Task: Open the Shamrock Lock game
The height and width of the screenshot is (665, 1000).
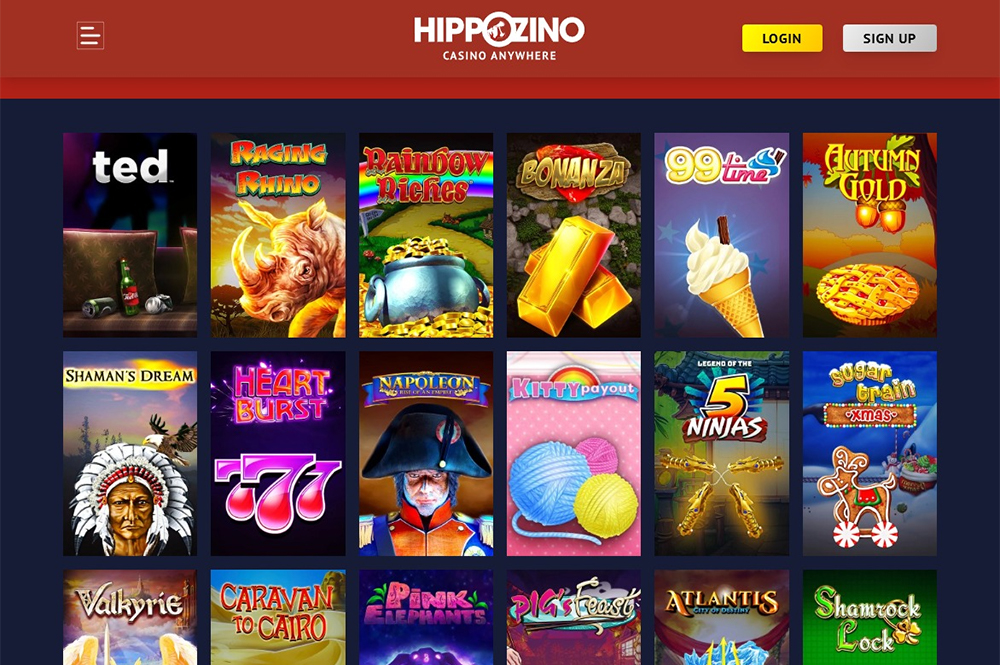Action: 870,617
